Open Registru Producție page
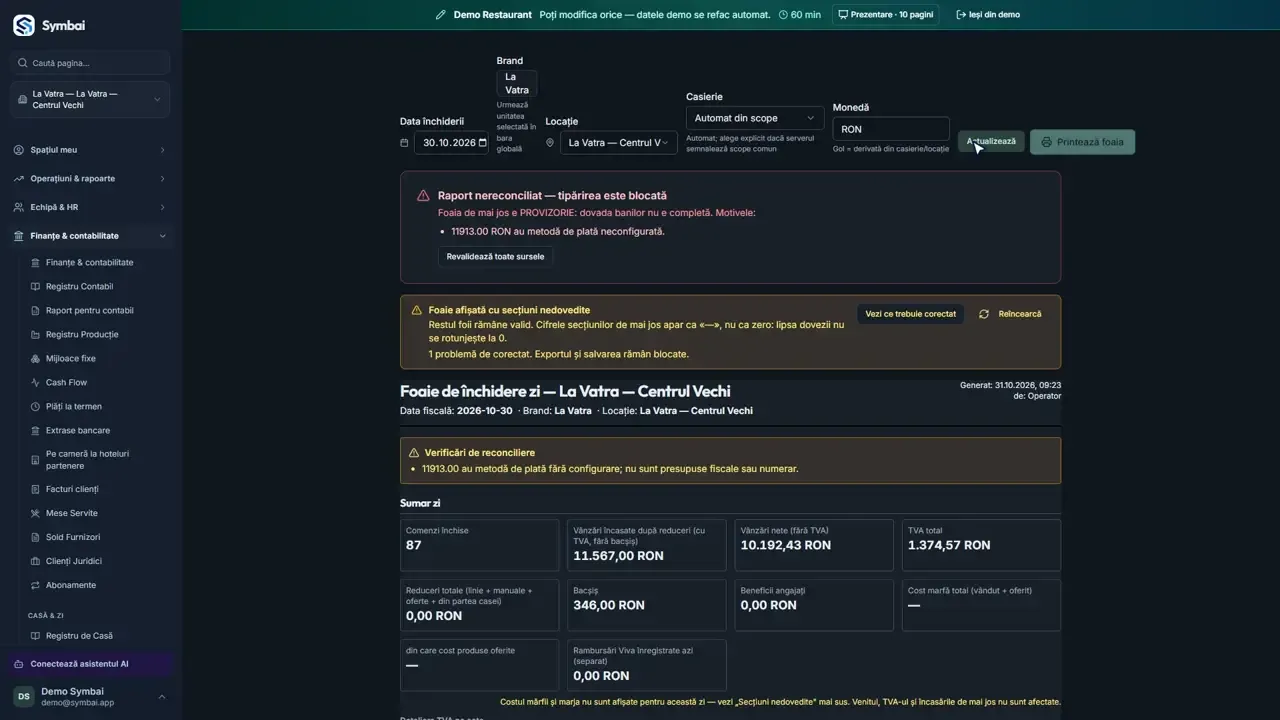 point(98,335)
